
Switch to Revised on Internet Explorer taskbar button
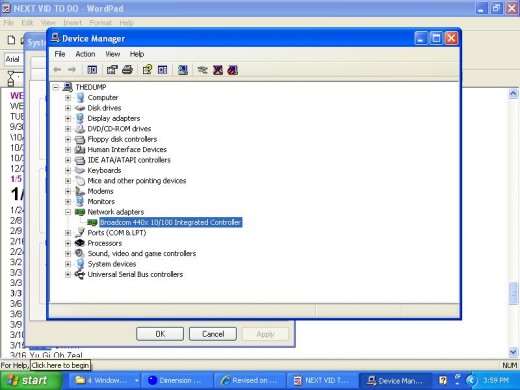[x=250, y=380]
